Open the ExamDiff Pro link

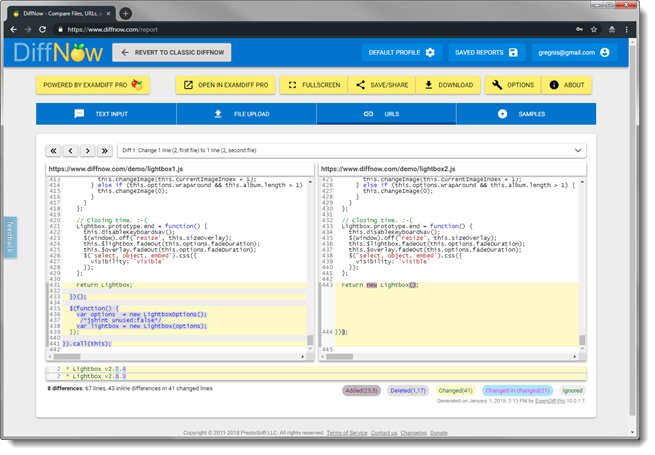click(550, 401)
